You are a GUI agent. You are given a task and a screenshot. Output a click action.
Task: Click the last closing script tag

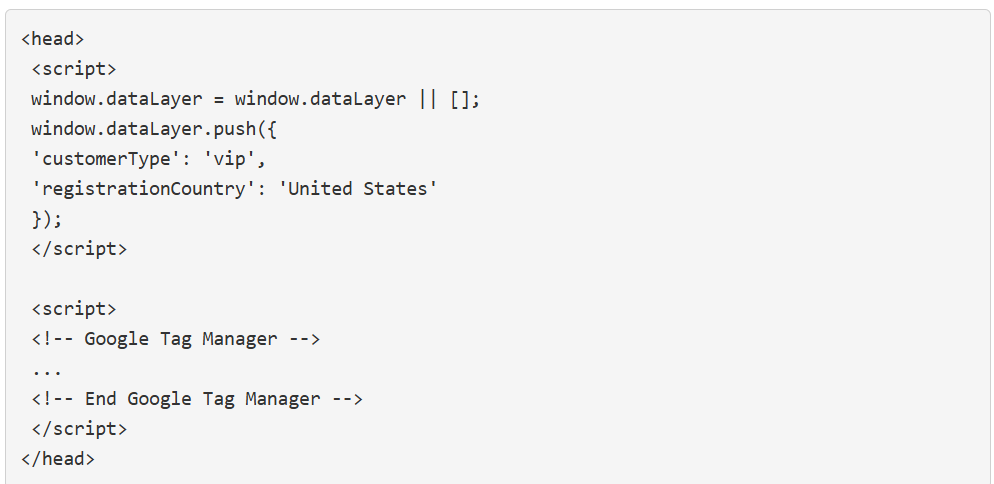pos(79,429)
